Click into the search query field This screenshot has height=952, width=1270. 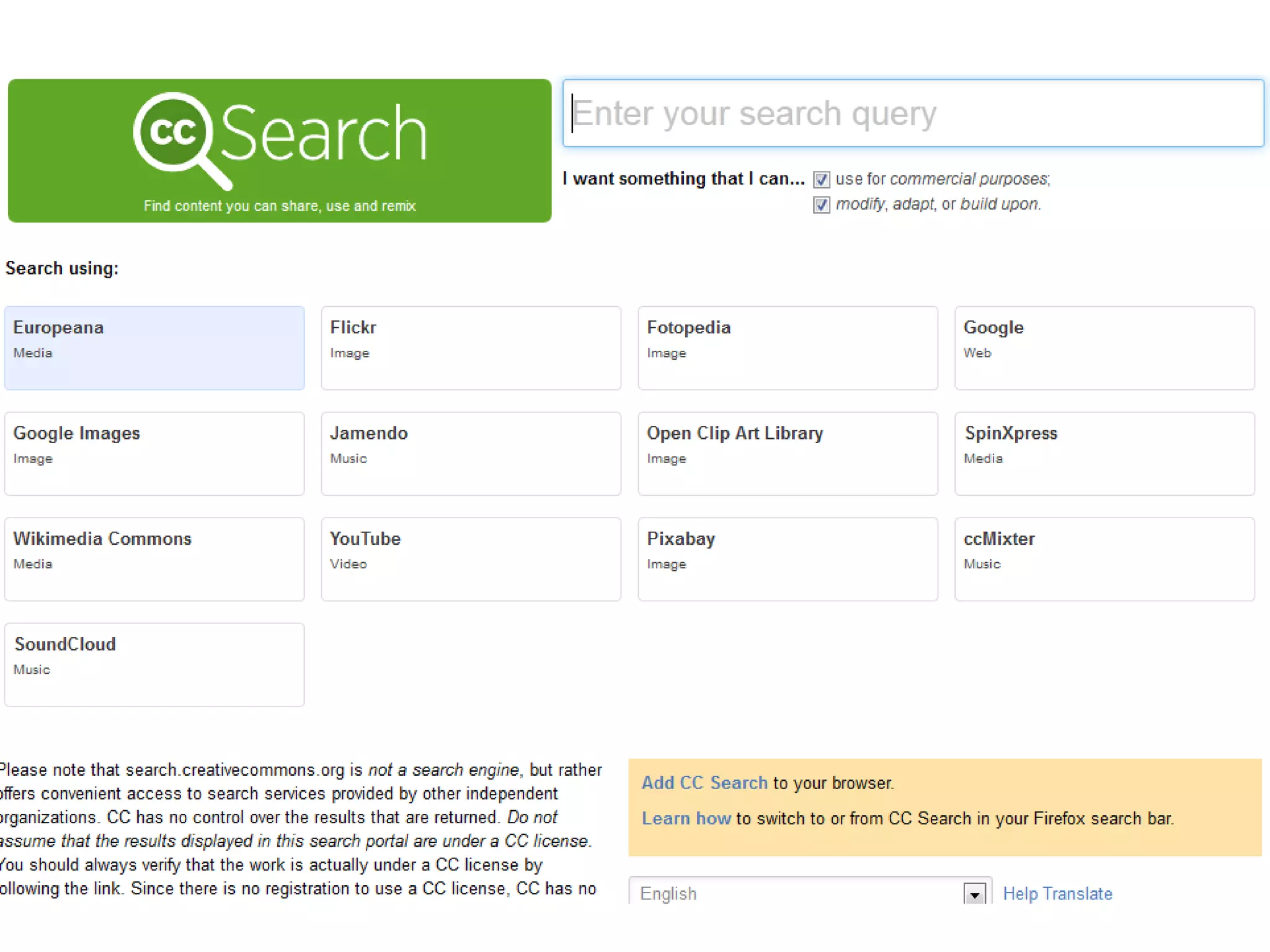(x=912, y=113)
